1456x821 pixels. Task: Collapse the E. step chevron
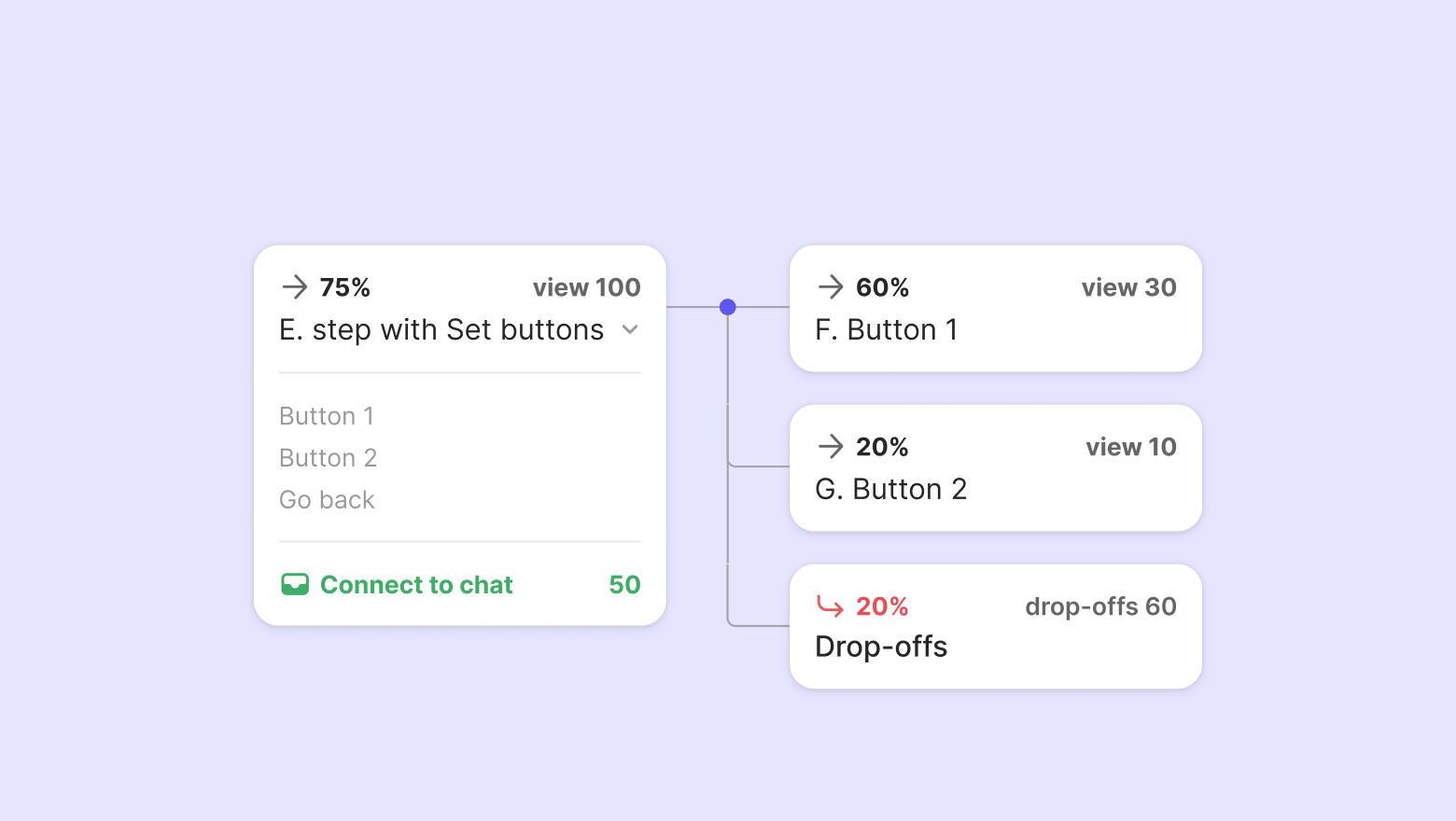(630, 329)
